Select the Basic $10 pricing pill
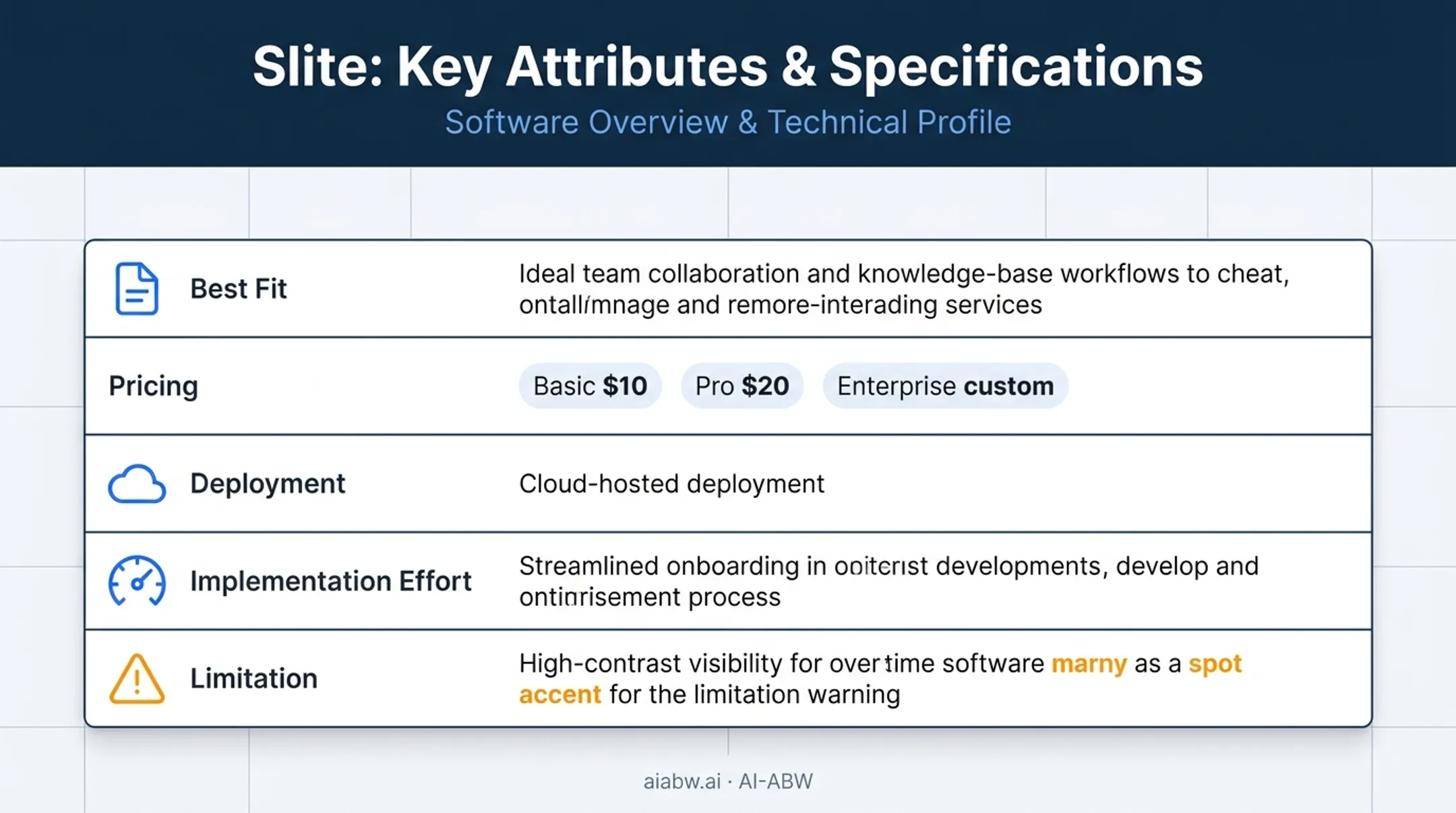 (590, 386)
